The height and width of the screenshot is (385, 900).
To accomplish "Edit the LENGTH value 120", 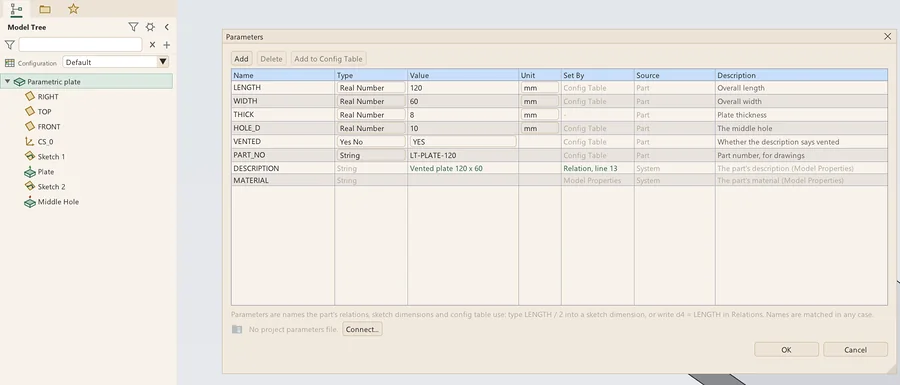I will (463, 88).
